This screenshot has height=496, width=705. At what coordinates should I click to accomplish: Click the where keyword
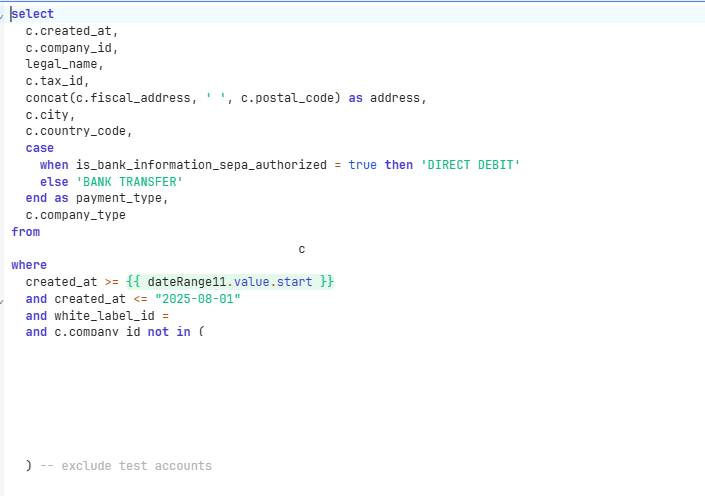tap(29, 265)
